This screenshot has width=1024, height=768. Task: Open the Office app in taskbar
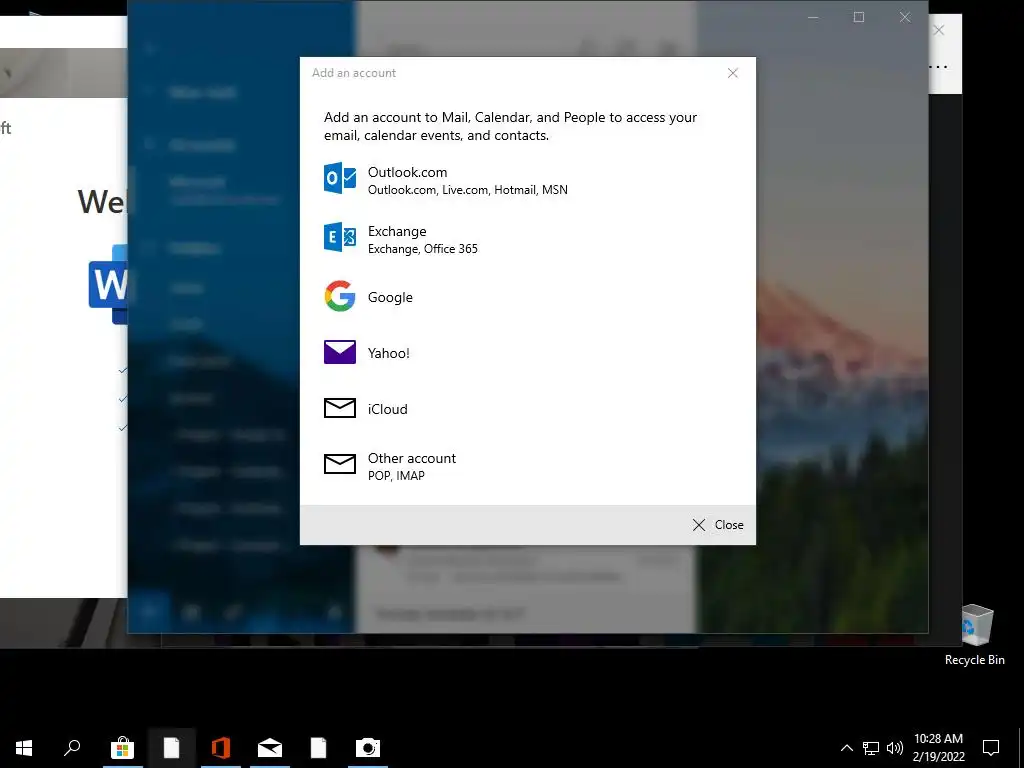pyautogui.click(x=221, y=748)
